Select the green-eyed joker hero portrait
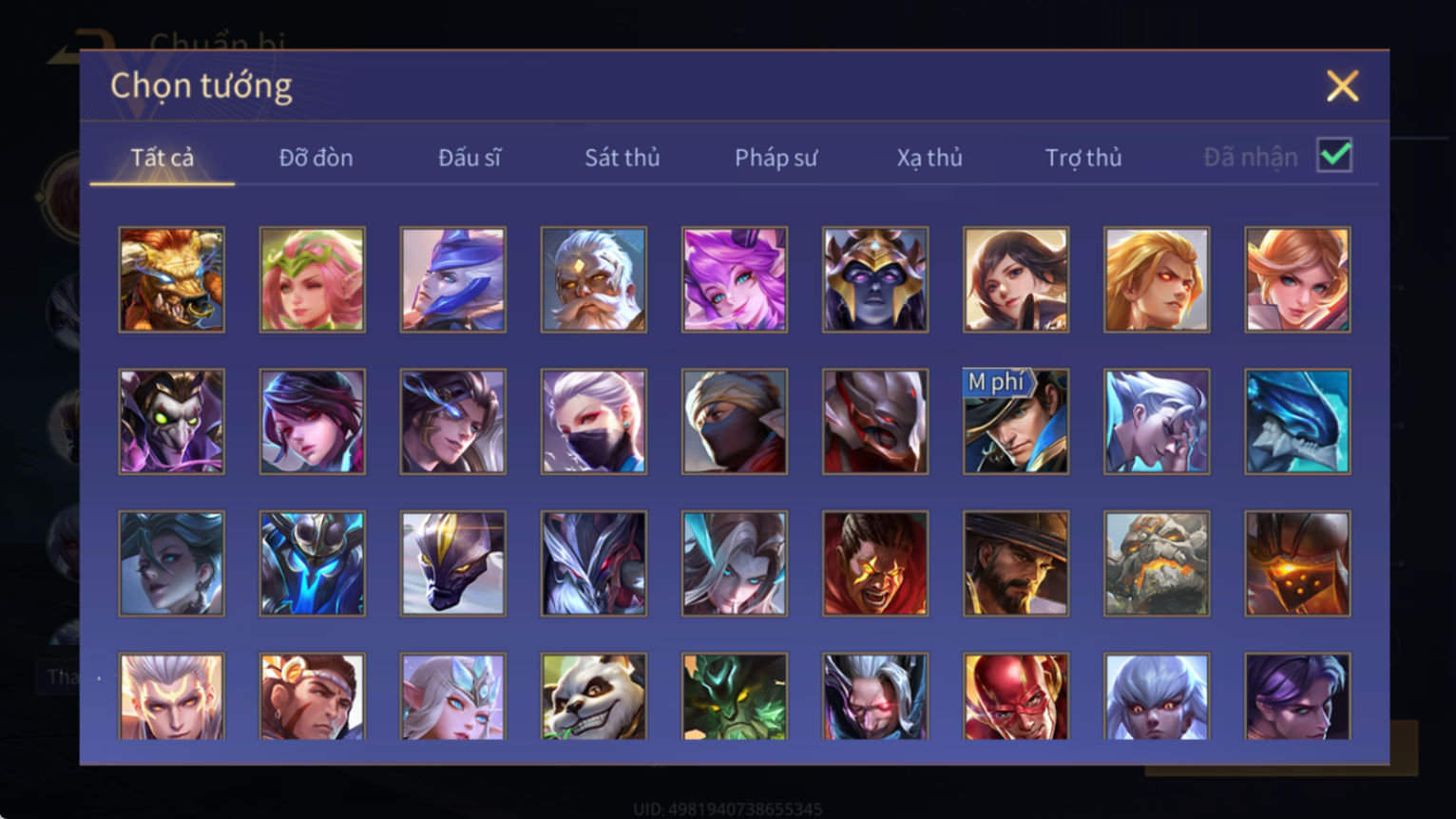The width and height of the screenshot is (1456, 819). 172,422
